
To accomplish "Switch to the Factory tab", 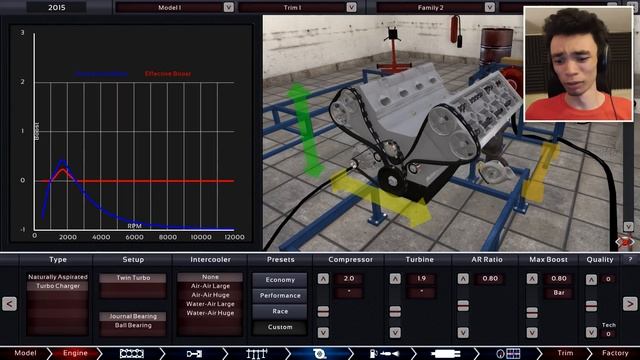I will point(615,353).
